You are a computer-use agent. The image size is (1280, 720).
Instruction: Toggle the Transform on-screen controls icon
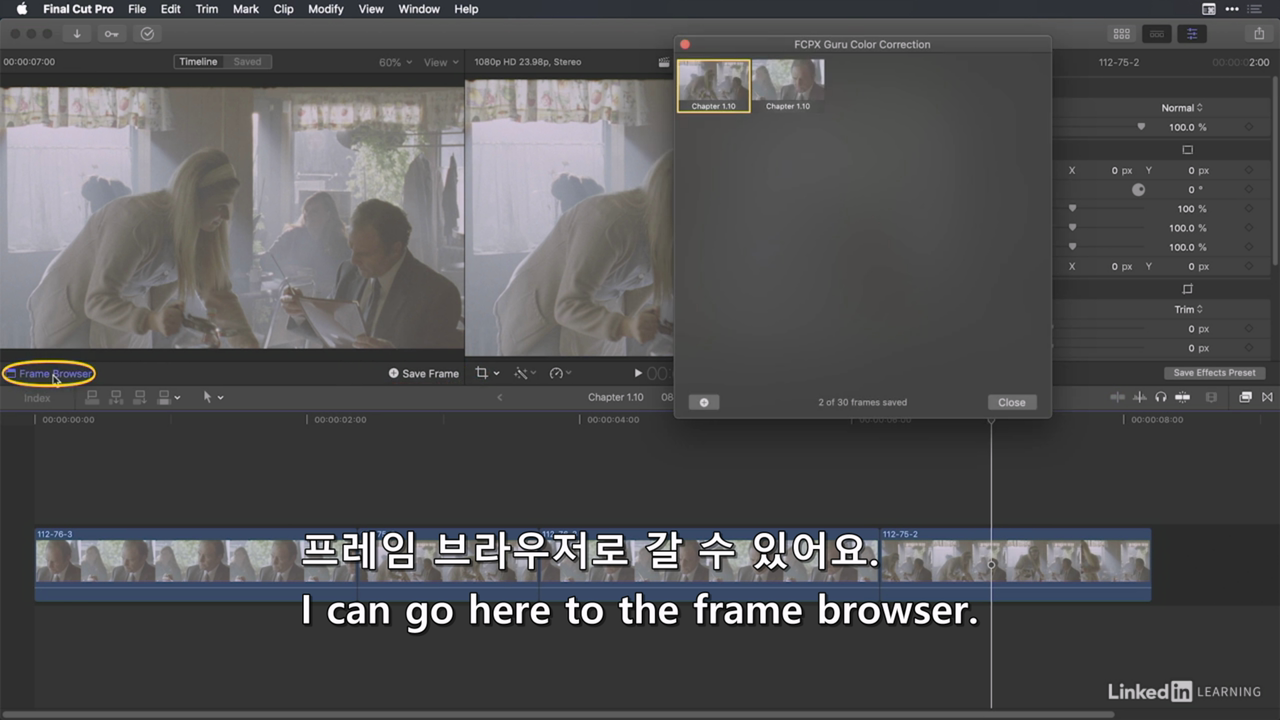[1188, 150]
